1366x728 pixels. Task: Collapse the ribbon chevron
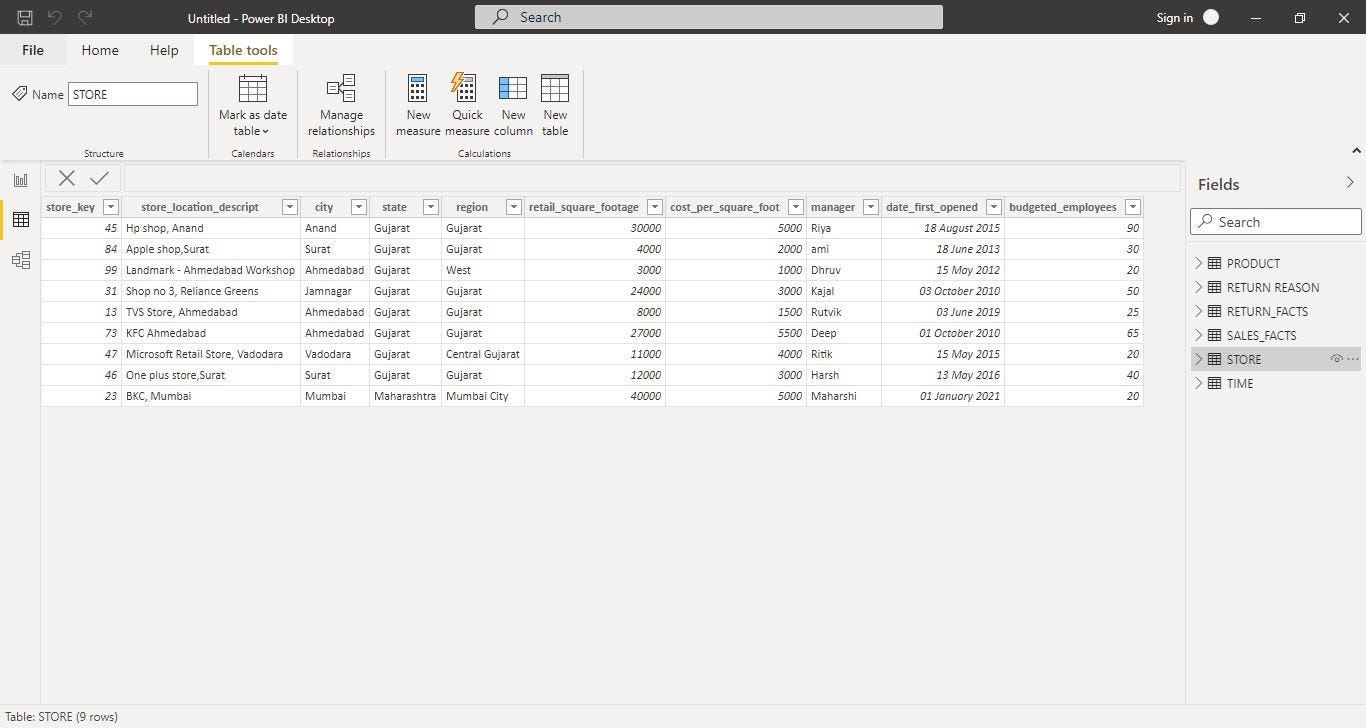point(1356,151)
